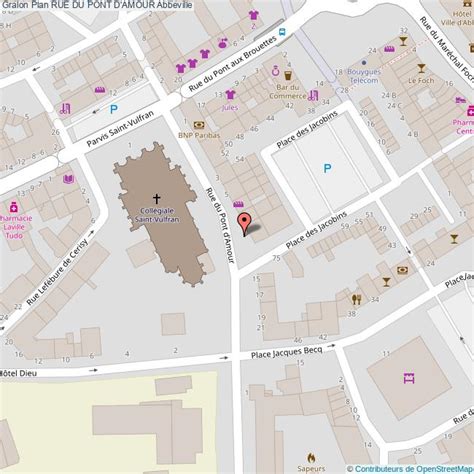Open the Pharmacie Lavile Tudo pharmacy icon
The image size is (474, 474).
[x=13, y=207]
